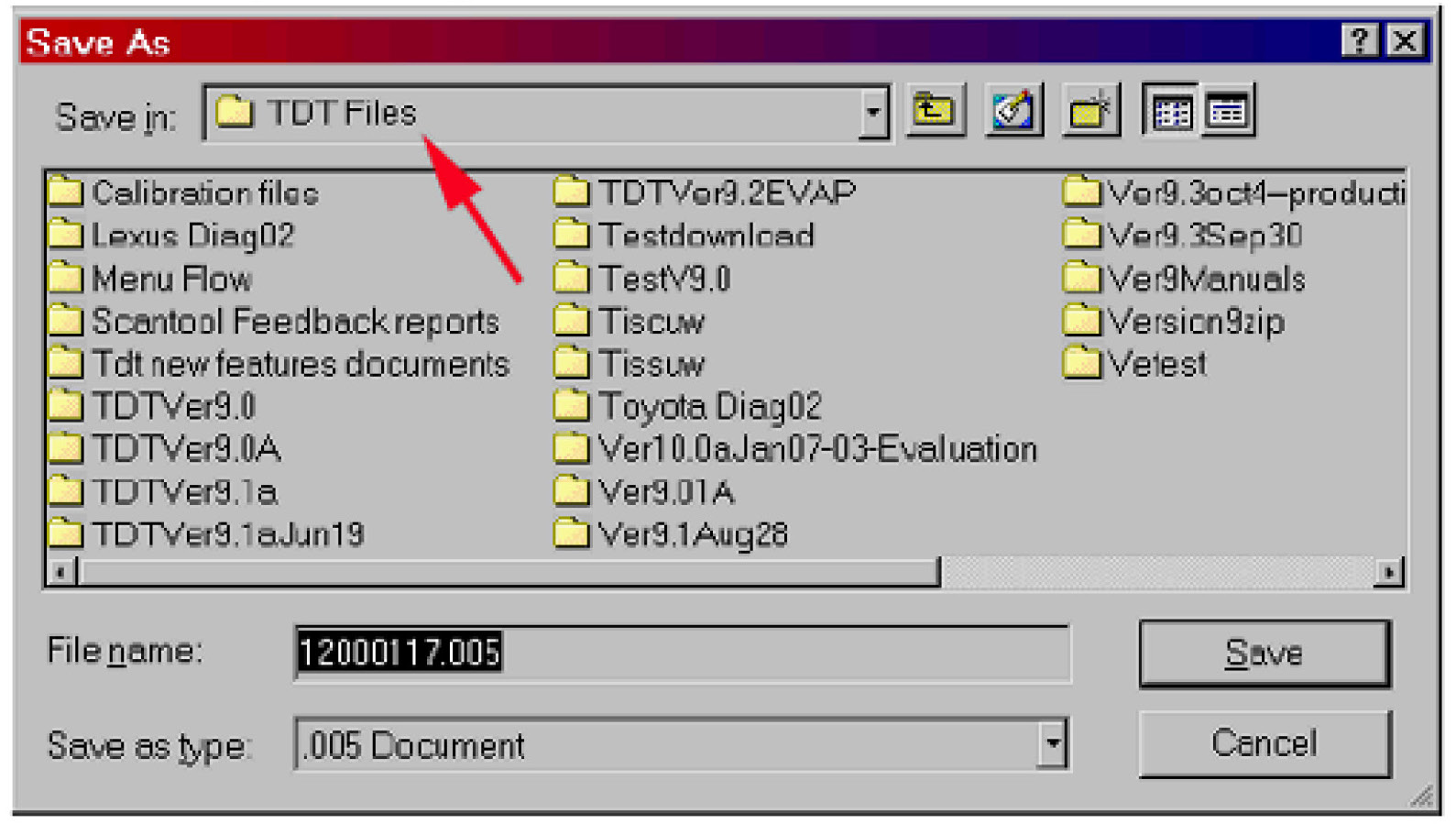The height and width of the screenshot is (824, 1456).
Task: Select the Scantool Feedback reports folder
Action: (294, 322)
